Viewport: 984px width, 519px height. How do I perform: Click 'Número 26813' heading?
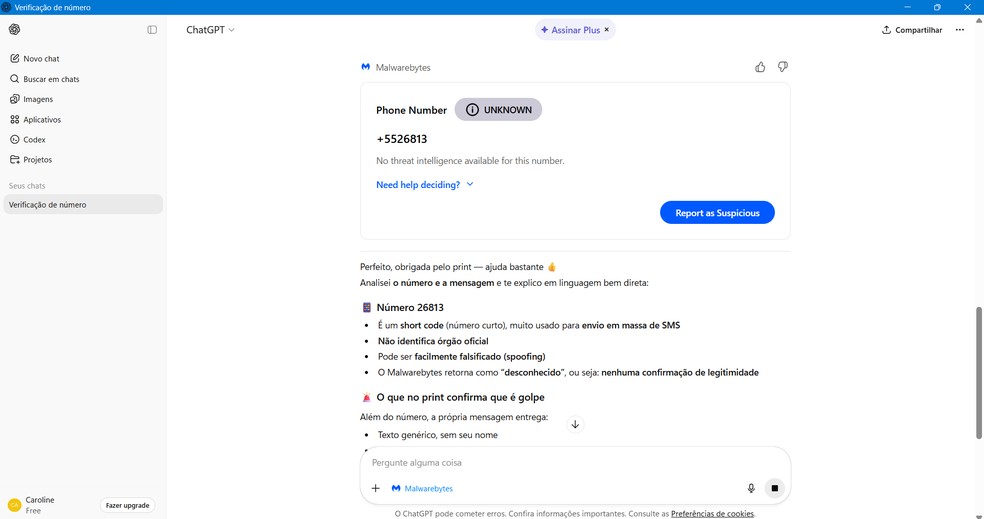pyautogui.click(x=410, y=308)
